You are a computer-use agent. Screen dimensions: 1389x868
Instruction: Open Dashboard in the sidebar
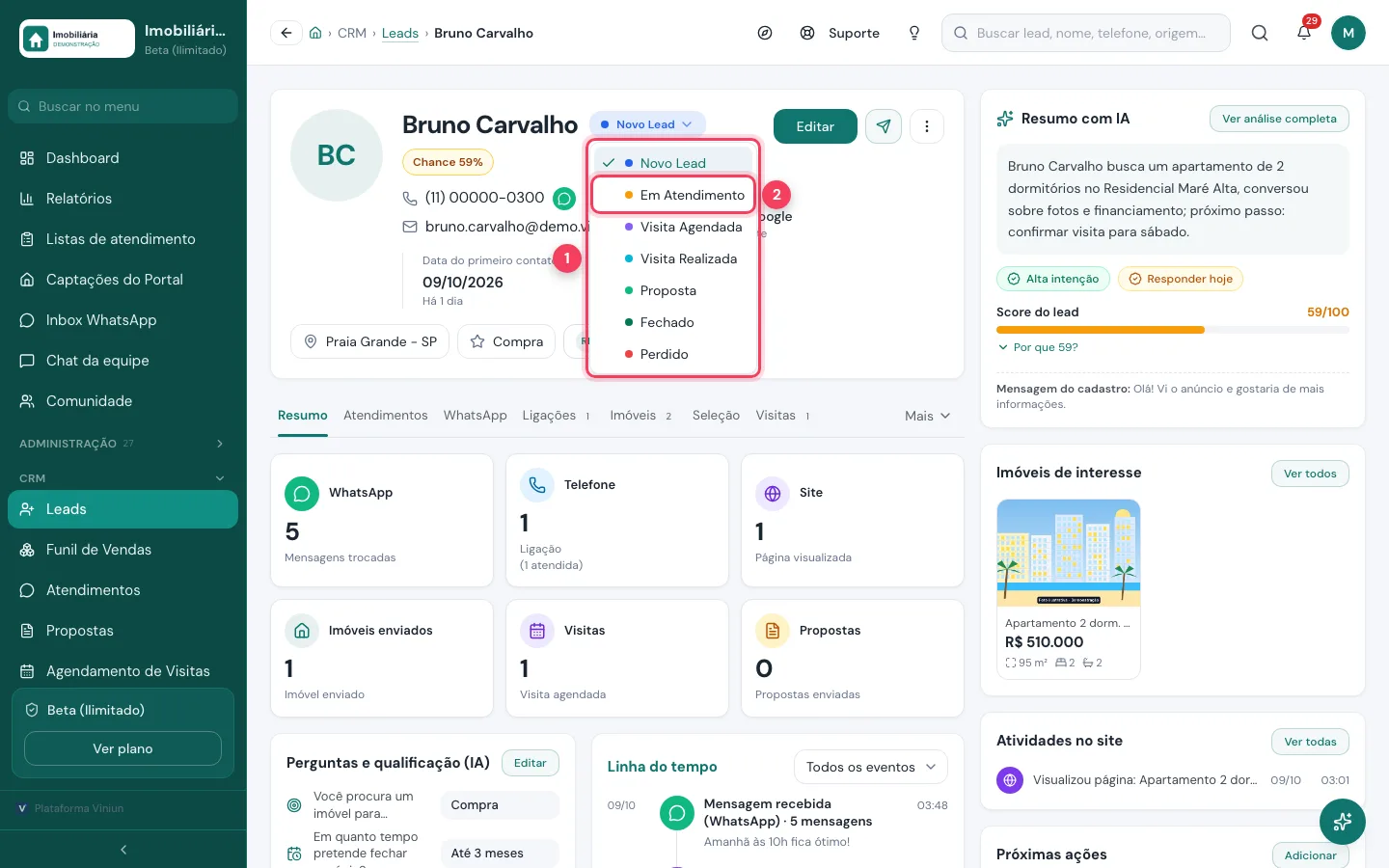pyautogui.click(x=123, y=158)
